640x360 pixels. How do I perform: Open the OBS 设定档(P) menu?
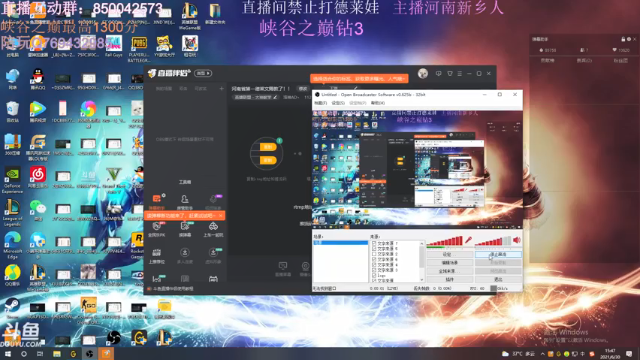[358, 103]
